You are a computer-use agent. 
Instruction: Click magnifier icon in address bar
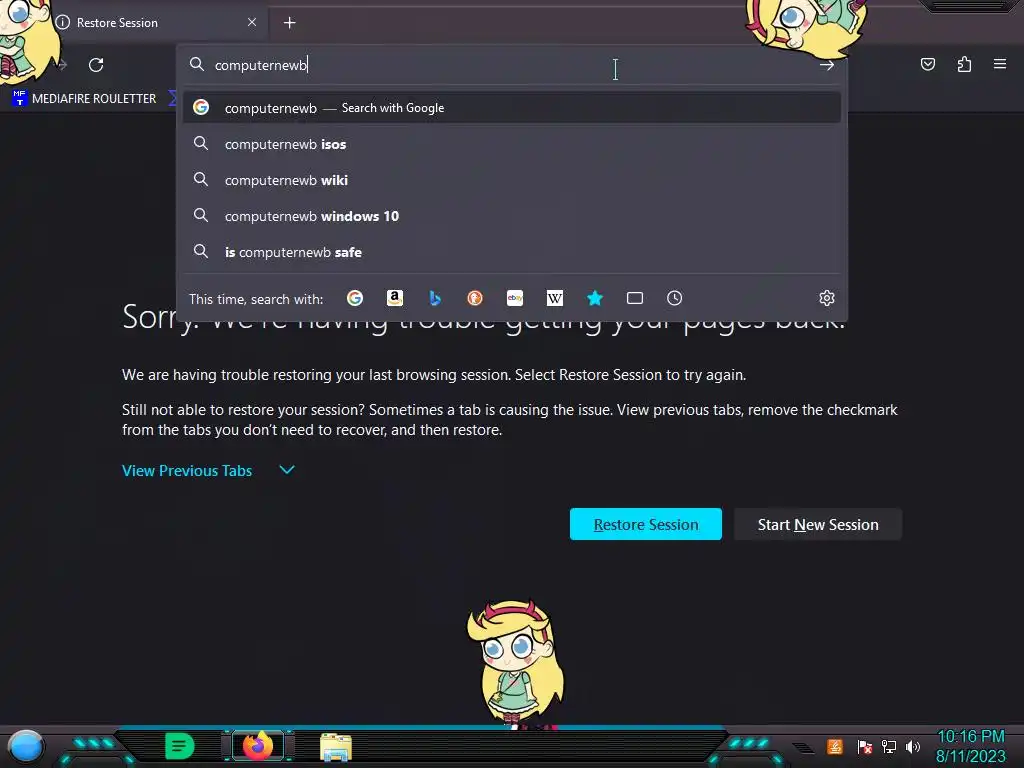[x=197, y=64]
